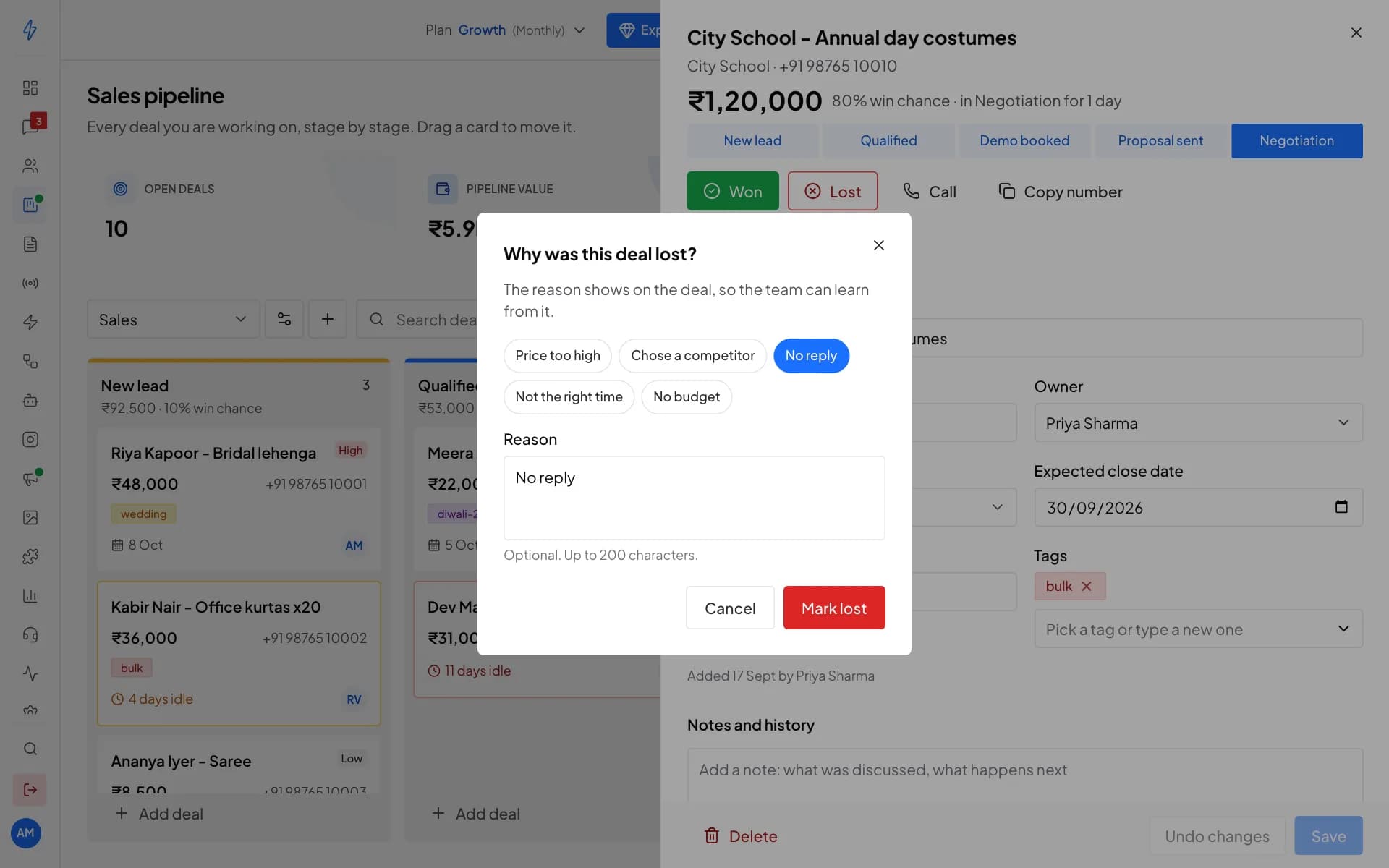Remove the bulk tag
The image size is (1389, 868).
click(x=1087, y=587)
